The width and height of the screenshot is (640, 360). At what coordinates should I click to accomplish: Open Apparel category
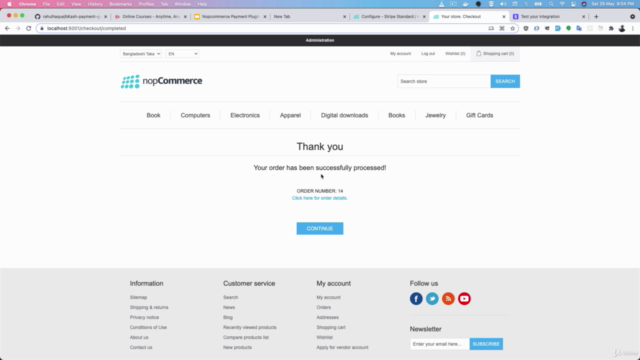(x=290, y=116)
